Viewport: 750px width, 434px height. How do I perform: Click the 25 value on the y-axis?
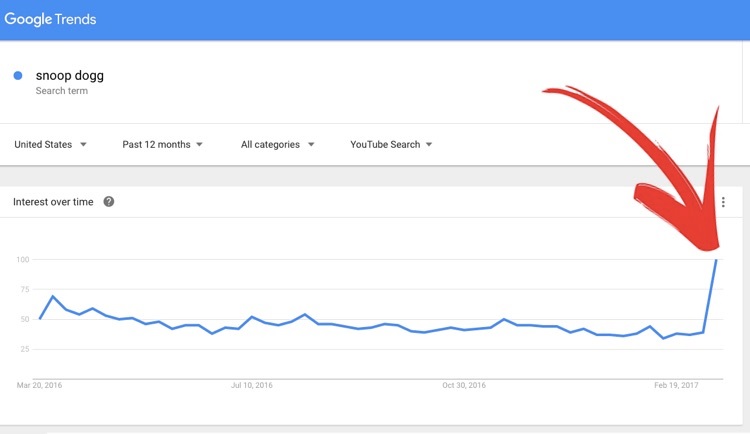[25, 349]
